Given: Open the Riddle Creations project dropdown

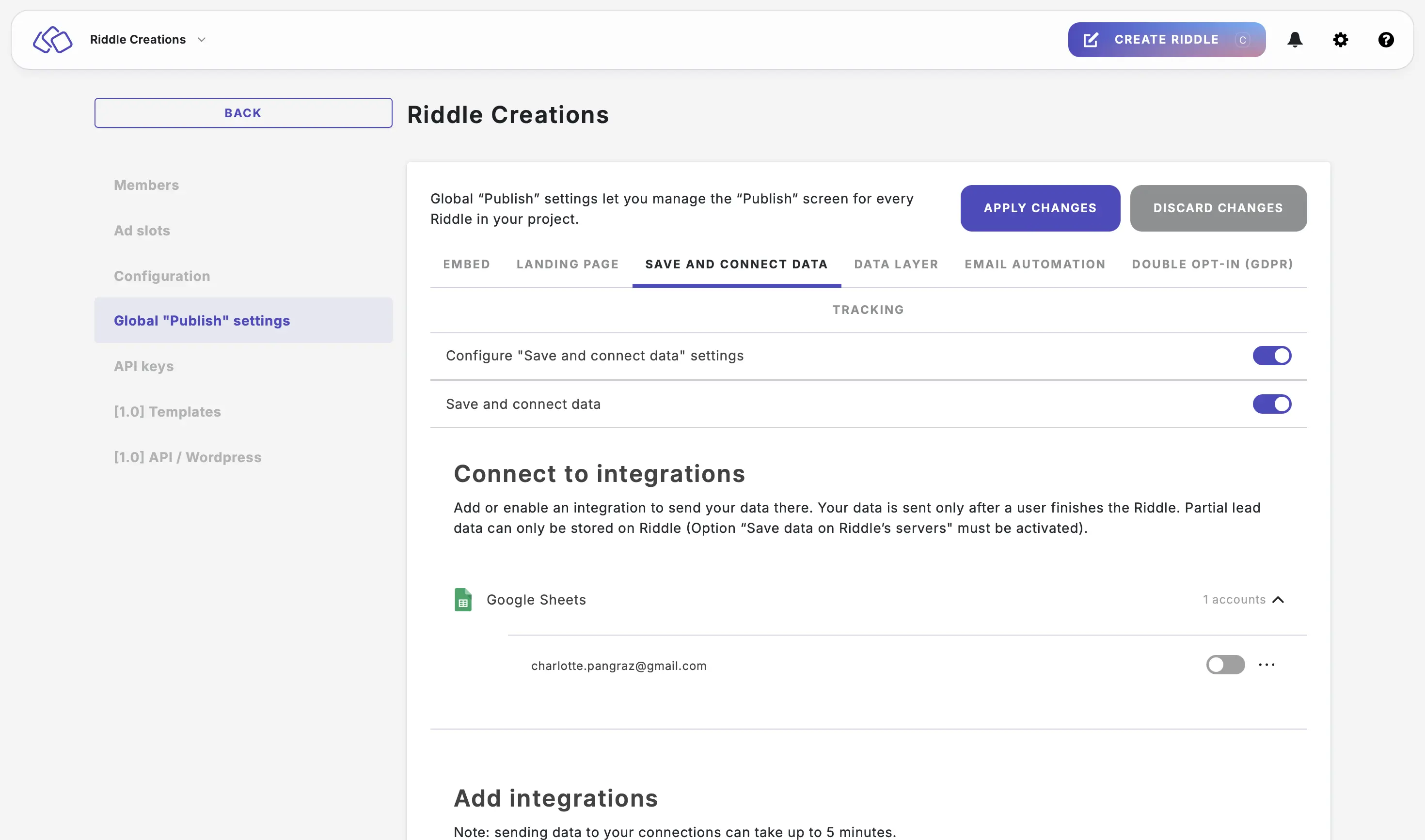Looking at the screenshot, I should click(x=148, y=40).
